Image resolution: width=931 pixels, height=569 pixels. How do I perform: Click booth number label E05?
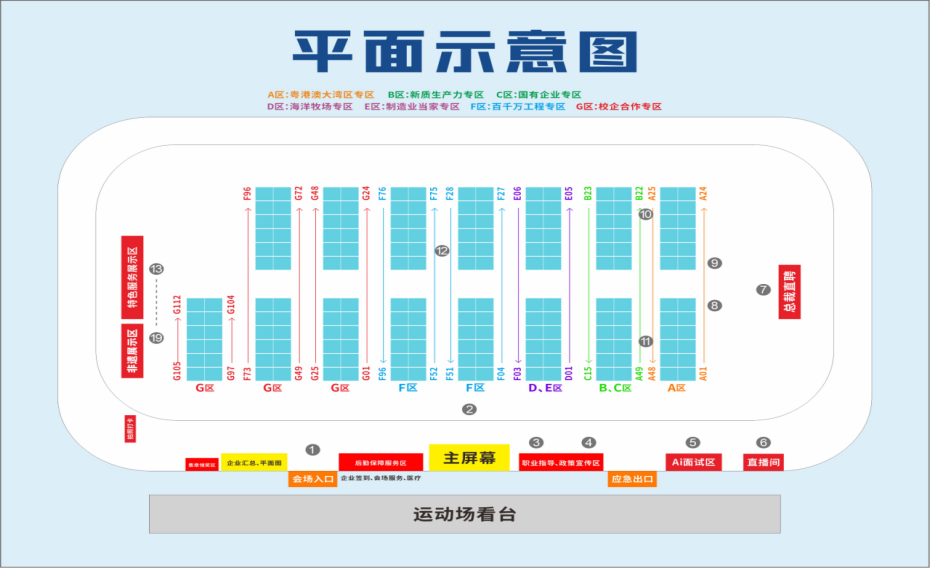tap(569, 193)
